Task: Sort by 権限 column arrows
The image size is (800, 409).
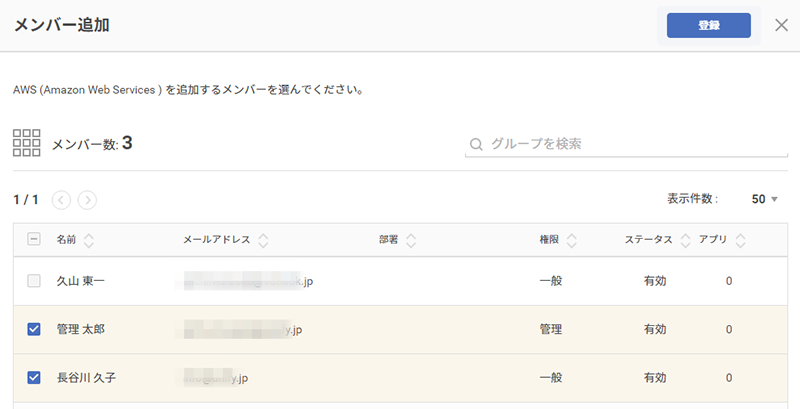Action: pyautogui.click(x=571, y=240)
